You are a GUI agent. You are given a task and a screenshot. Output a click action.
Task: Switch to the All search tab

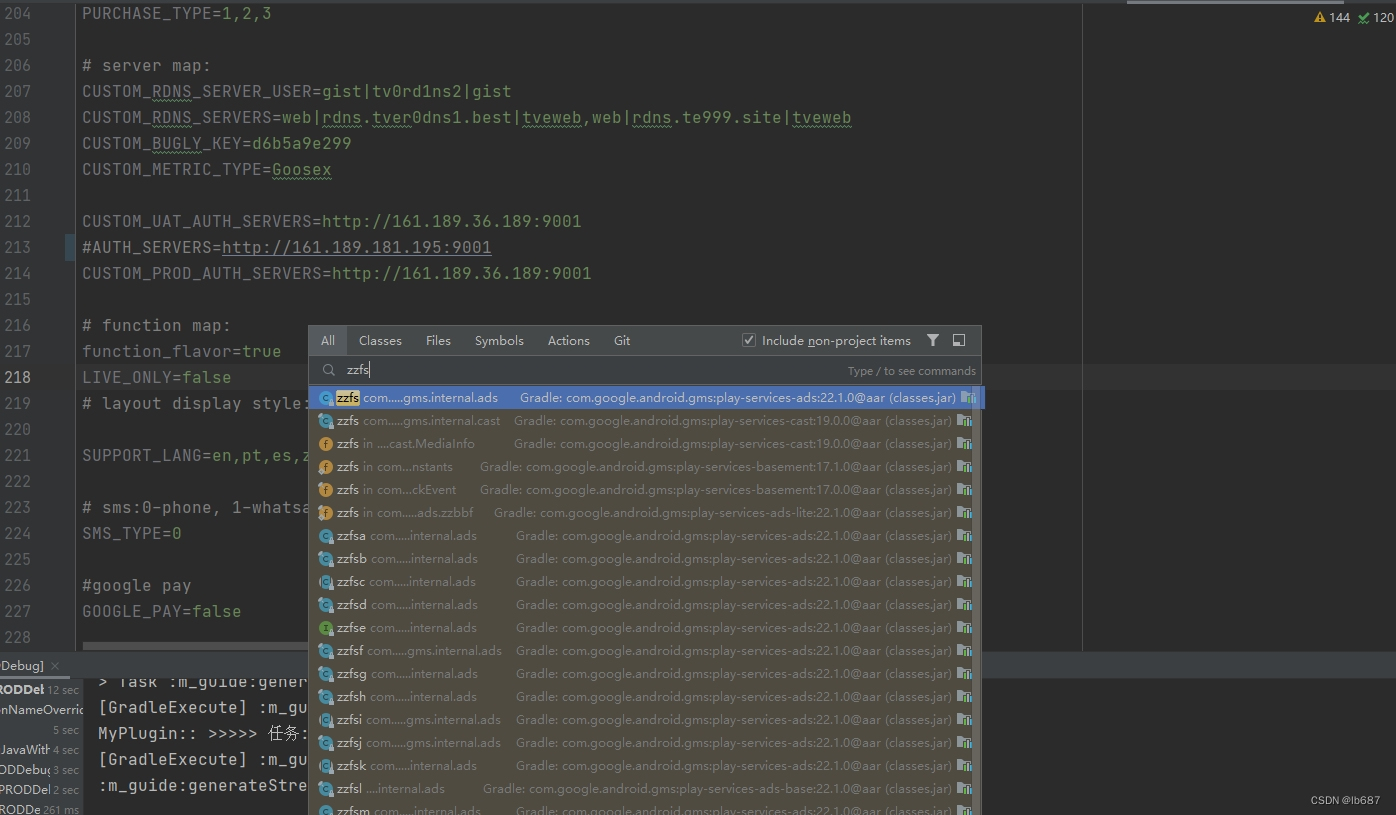click(328, 341)
